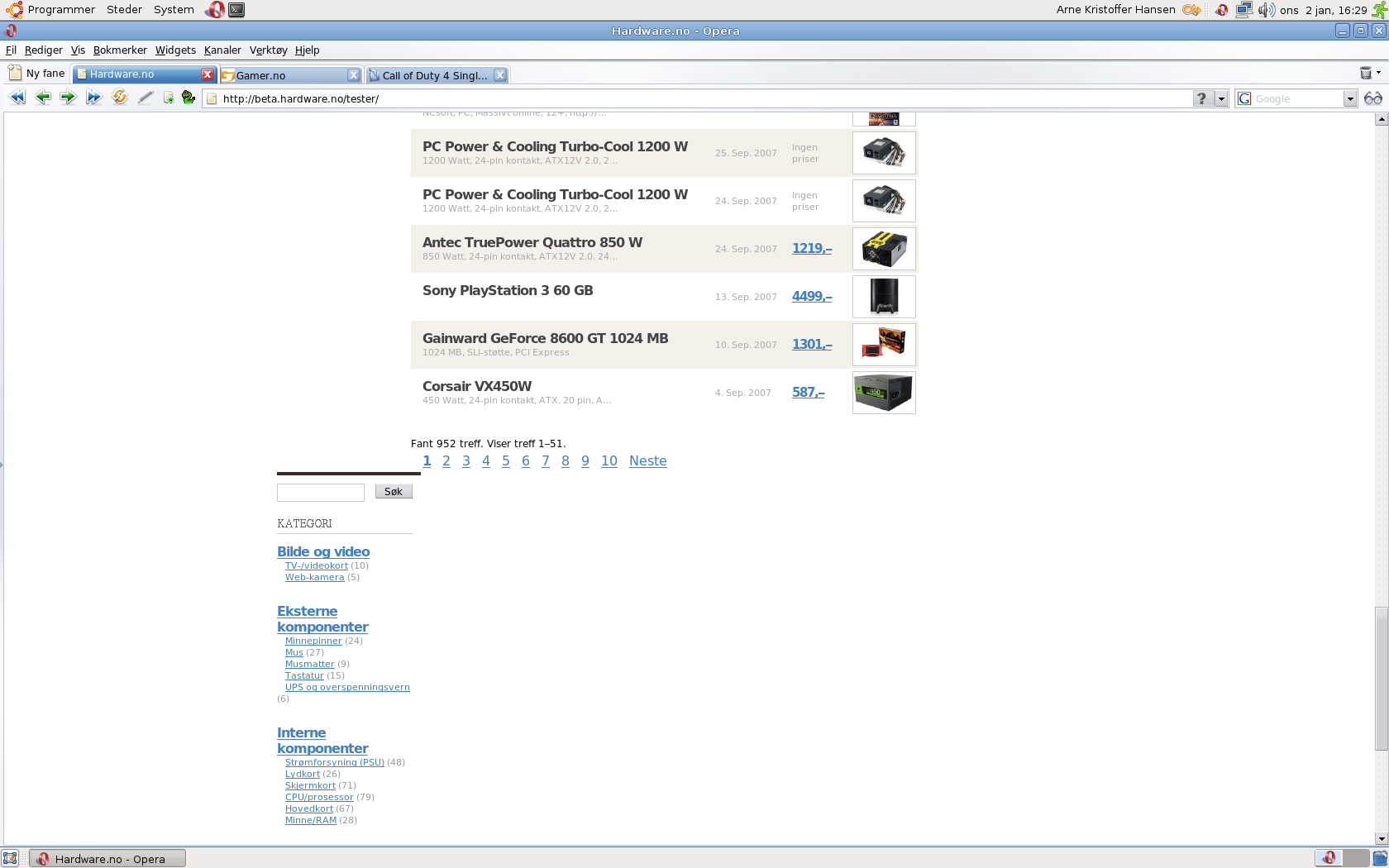Go to results page 10

pyautogui.click(x=609, y=460)
